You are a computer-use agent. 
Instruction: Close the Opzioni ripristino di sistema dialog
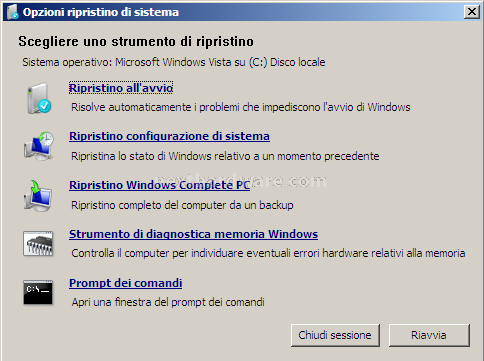[x=472, y=12]
